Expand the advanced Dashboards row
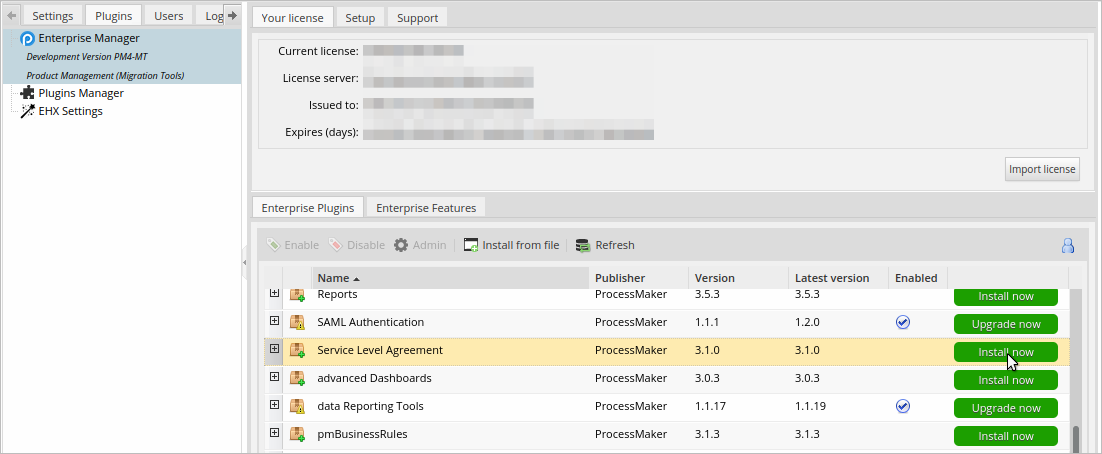1102x454 pixels. pyautogui.click(x=275, y=377)
